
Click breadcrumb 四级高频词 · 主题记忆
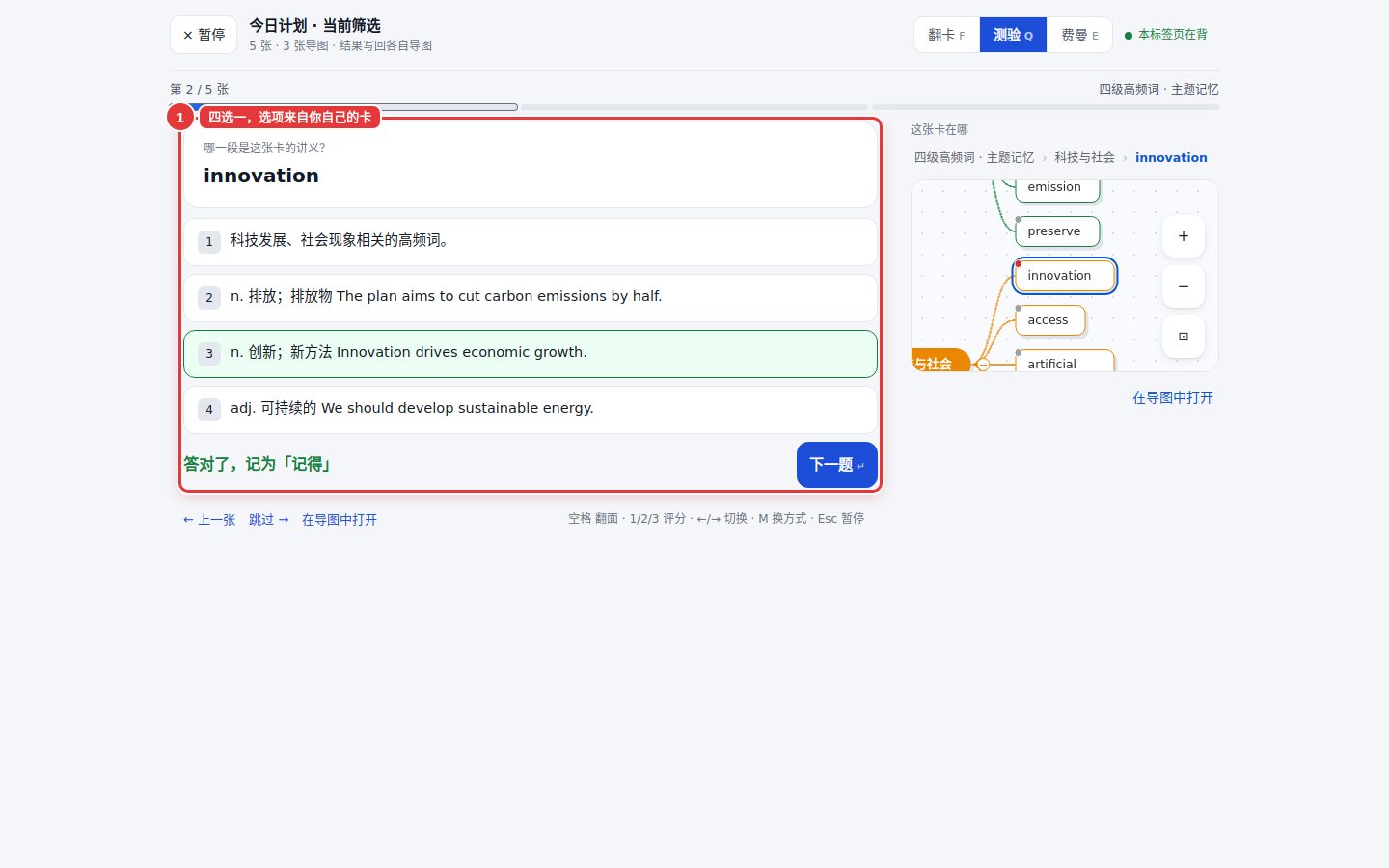coord(974,158)
